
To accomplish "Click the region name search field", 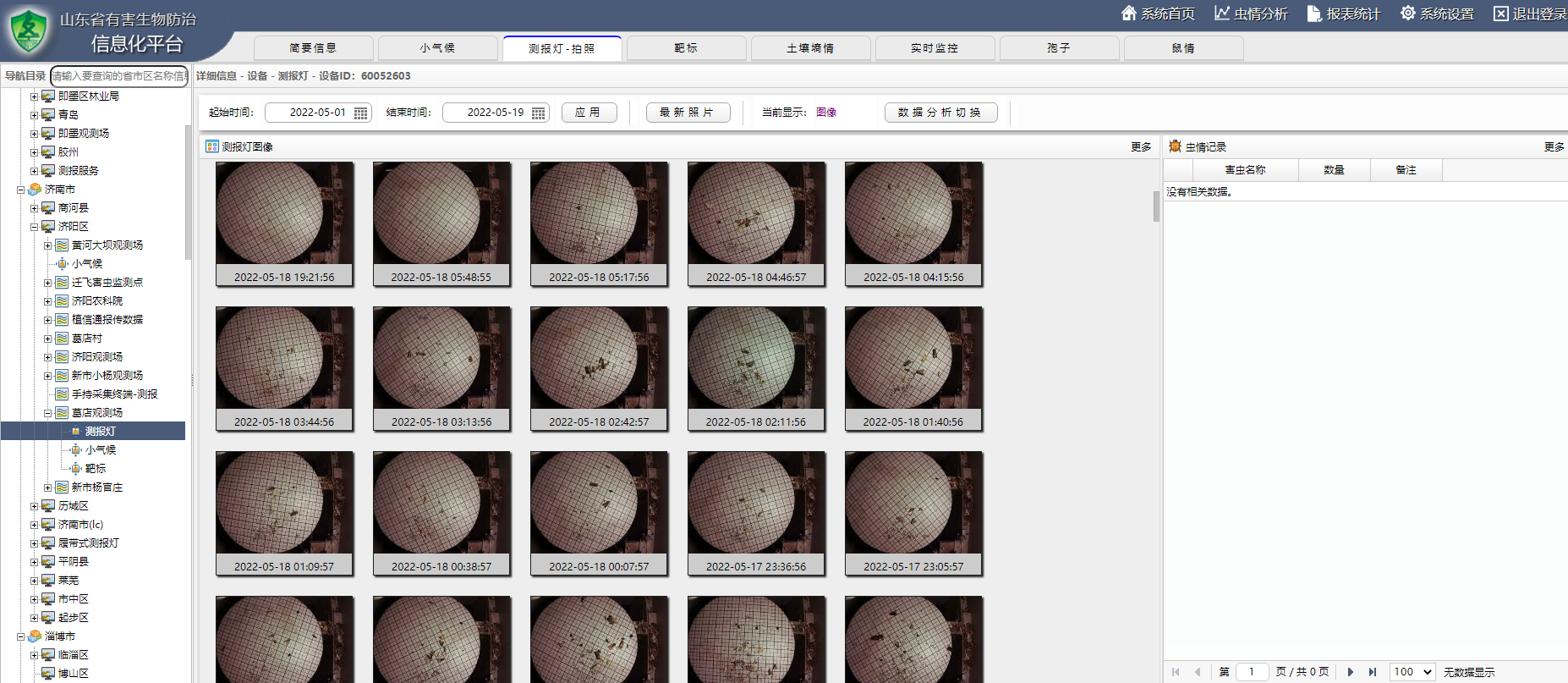I will [118, 76].
